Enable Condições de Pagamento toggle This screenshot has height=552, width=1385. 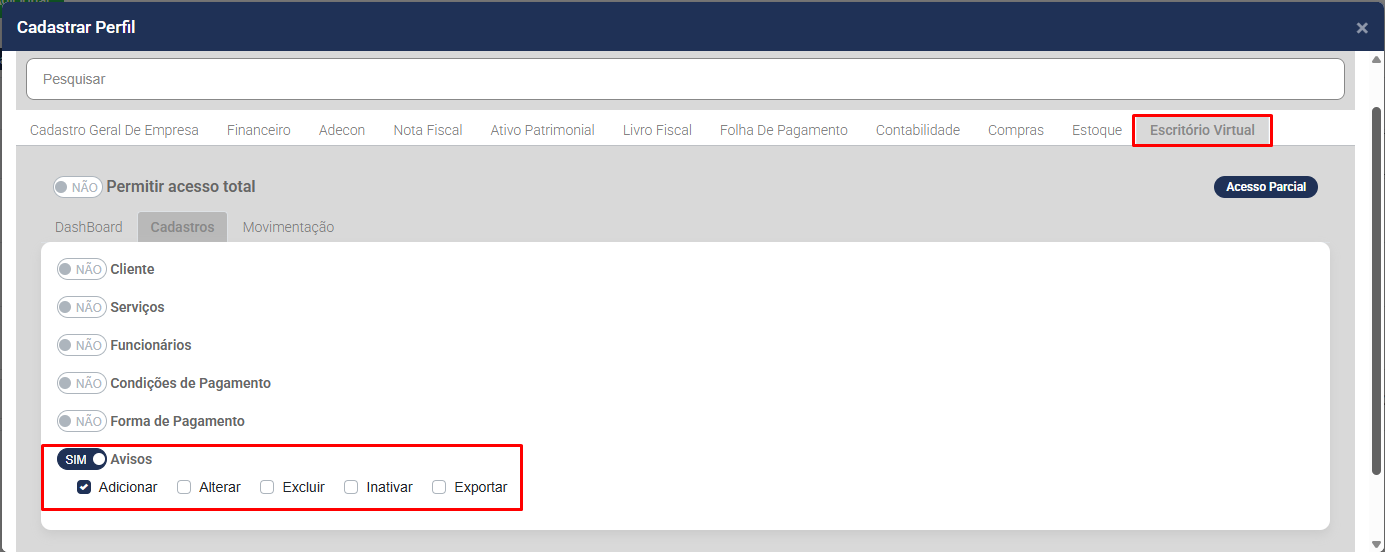pyautogui.click(x=82, y=383)
